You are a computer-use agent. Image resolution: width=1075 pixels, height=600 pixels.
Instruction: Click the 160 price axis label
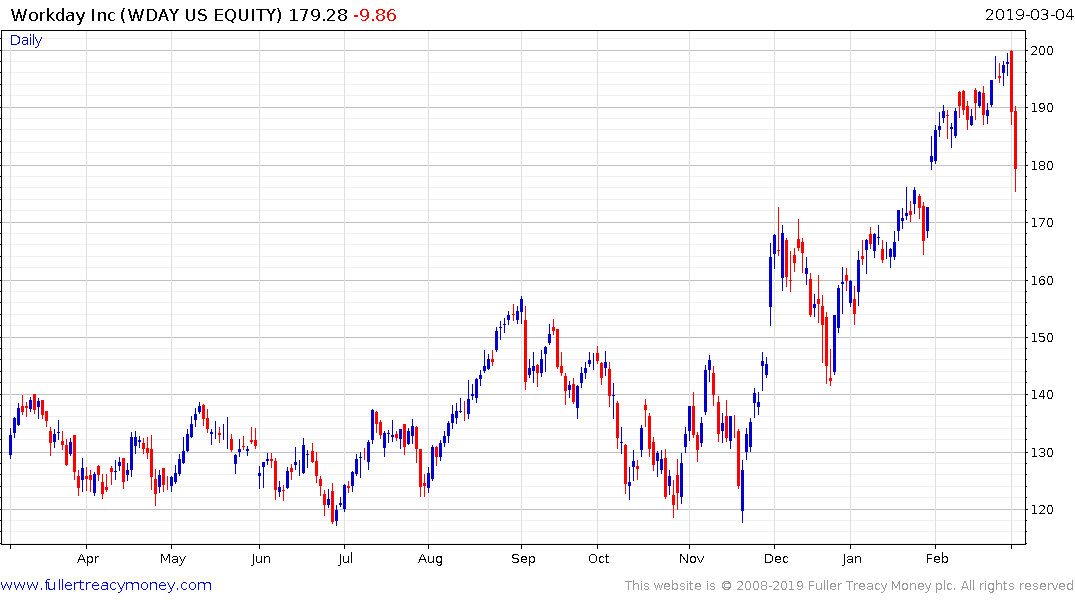coord(1042,280)
